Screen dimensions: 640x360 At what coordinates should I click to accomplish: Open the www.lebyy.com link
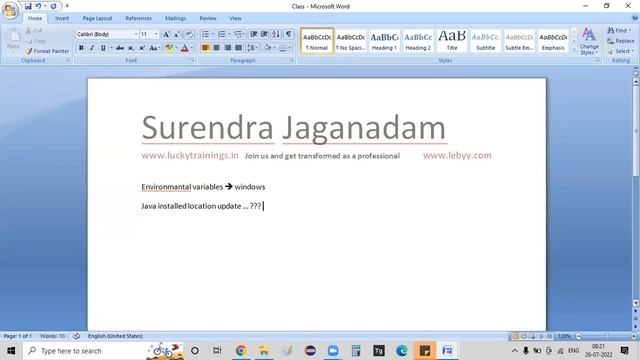pyautogui.click(x=457, y=156)
